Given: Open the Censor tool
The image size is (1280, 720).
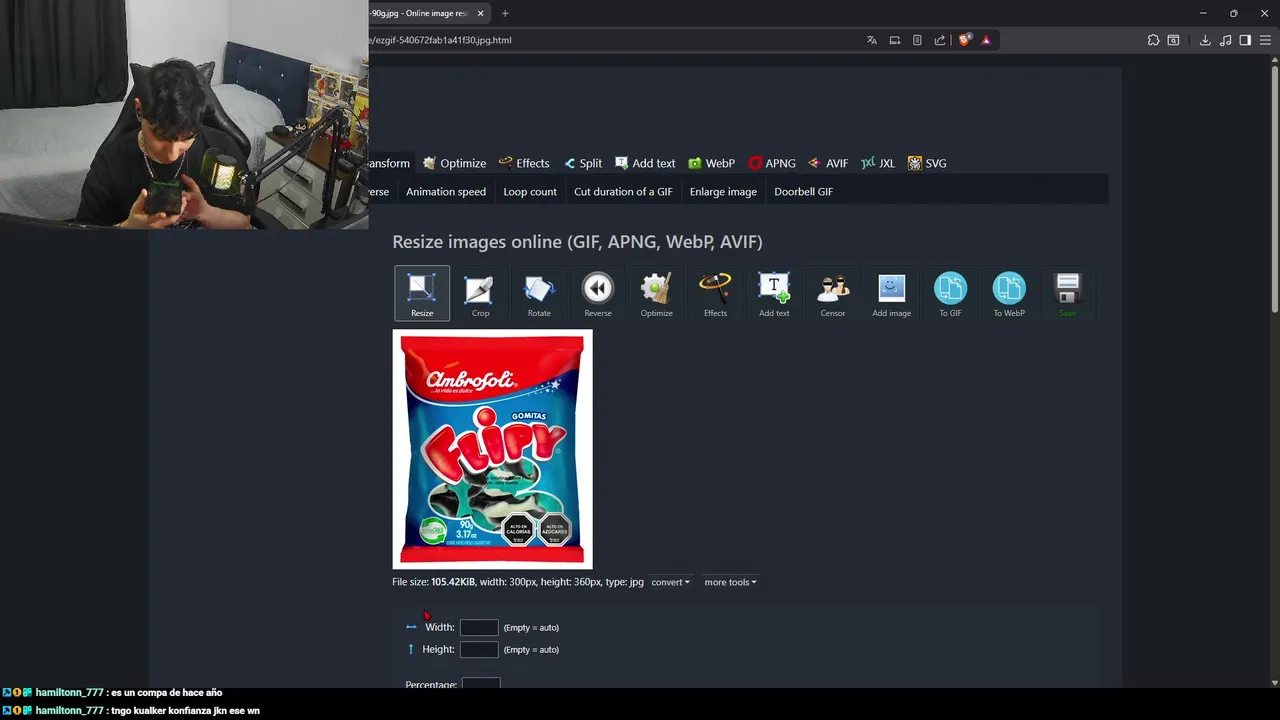Looking at the screenshot, I should (833, 293).
